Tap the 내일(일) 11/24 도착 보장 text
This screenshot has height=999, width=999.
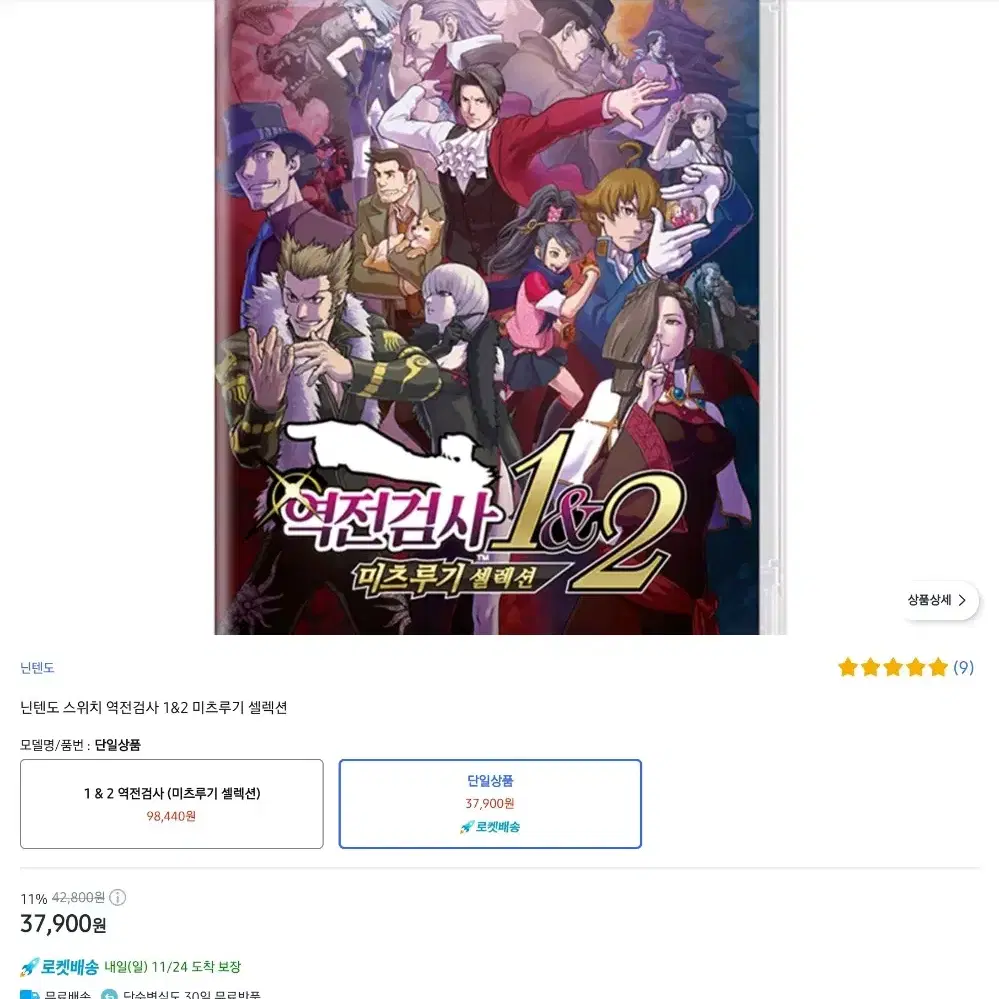(173, 967)
